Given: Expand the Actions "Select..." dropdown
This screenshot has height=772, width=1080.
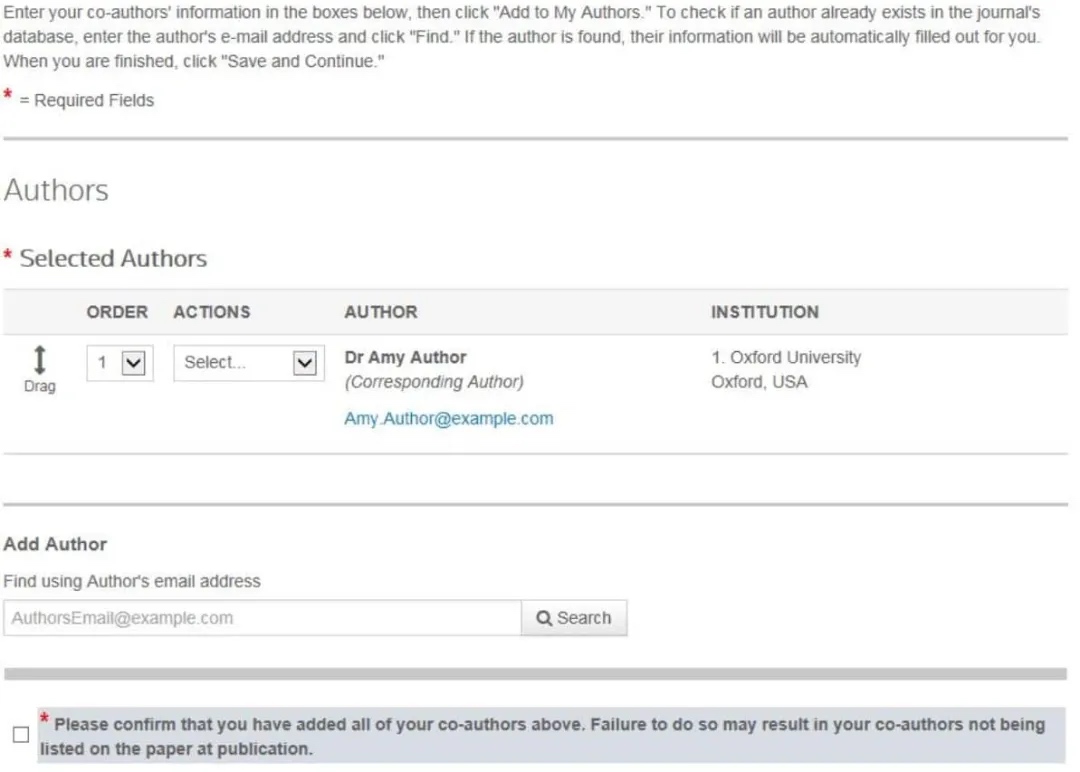Looking at the screenshot, I should [x=248, y=363].
